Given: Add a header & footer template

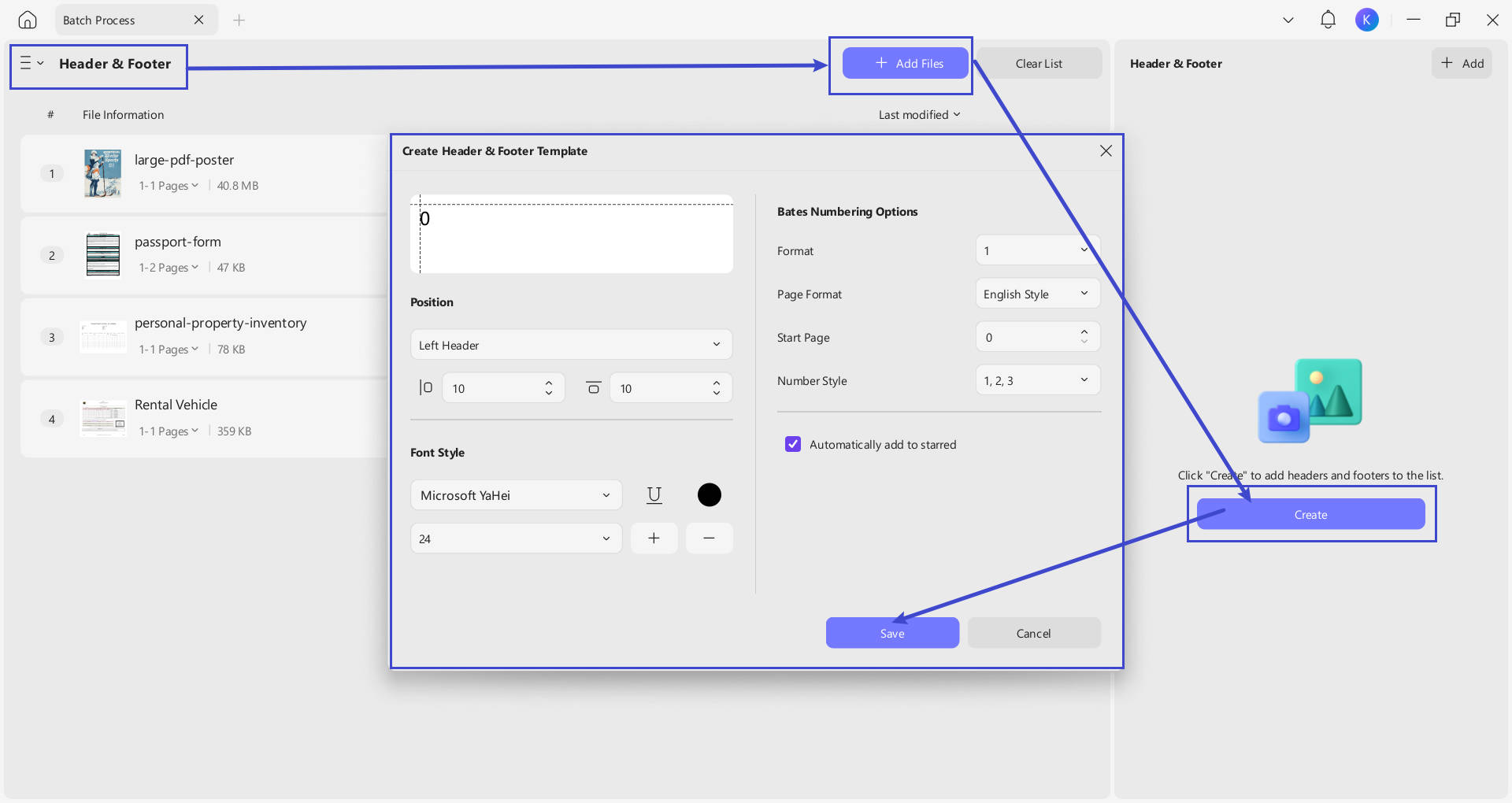Looking at the screenshot, I should coord(1462,63).
